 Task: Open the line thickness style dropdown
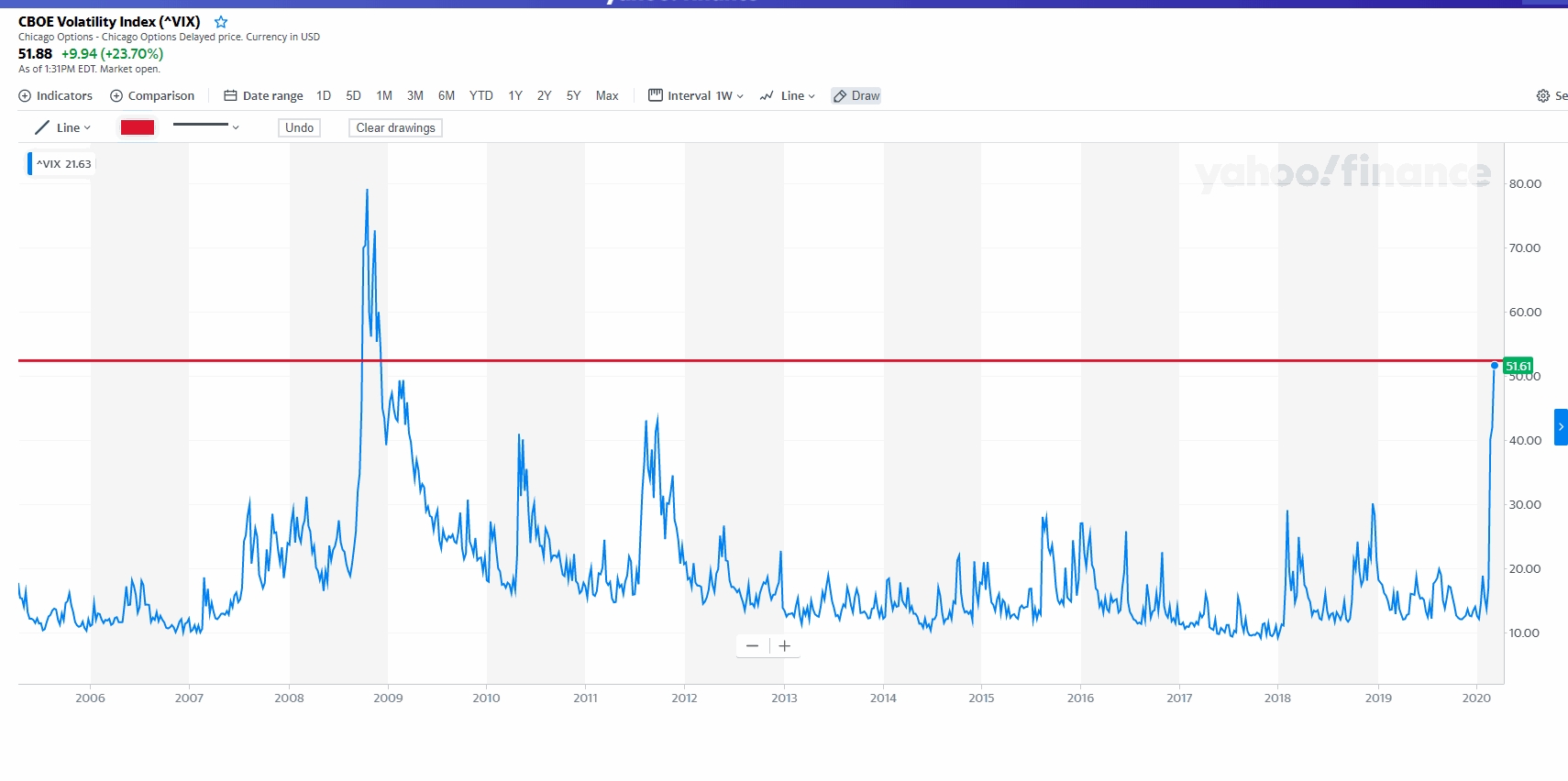click(x=206, y=127)
